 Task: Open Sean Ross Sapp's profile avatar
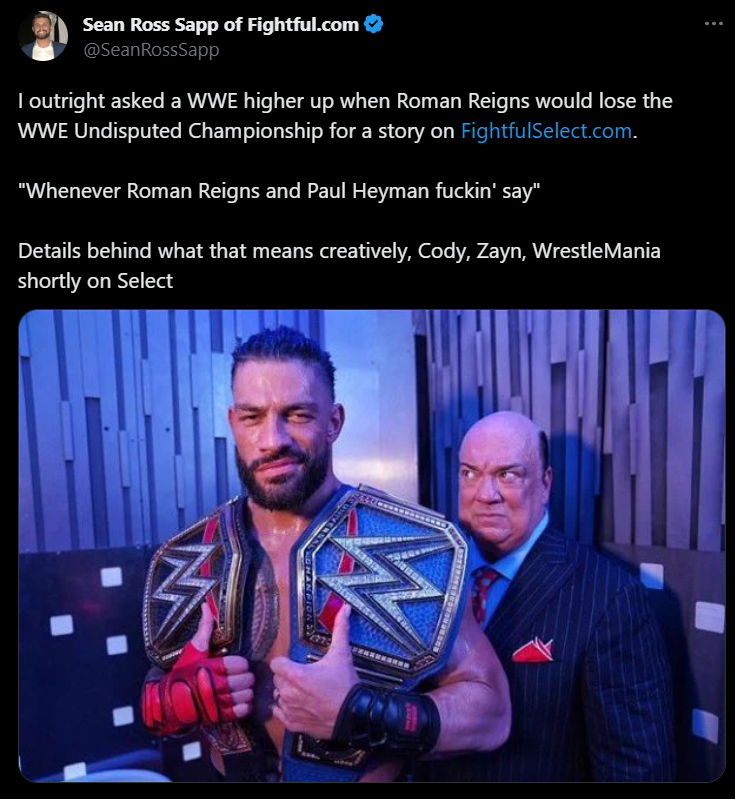(x=43, y=36)
